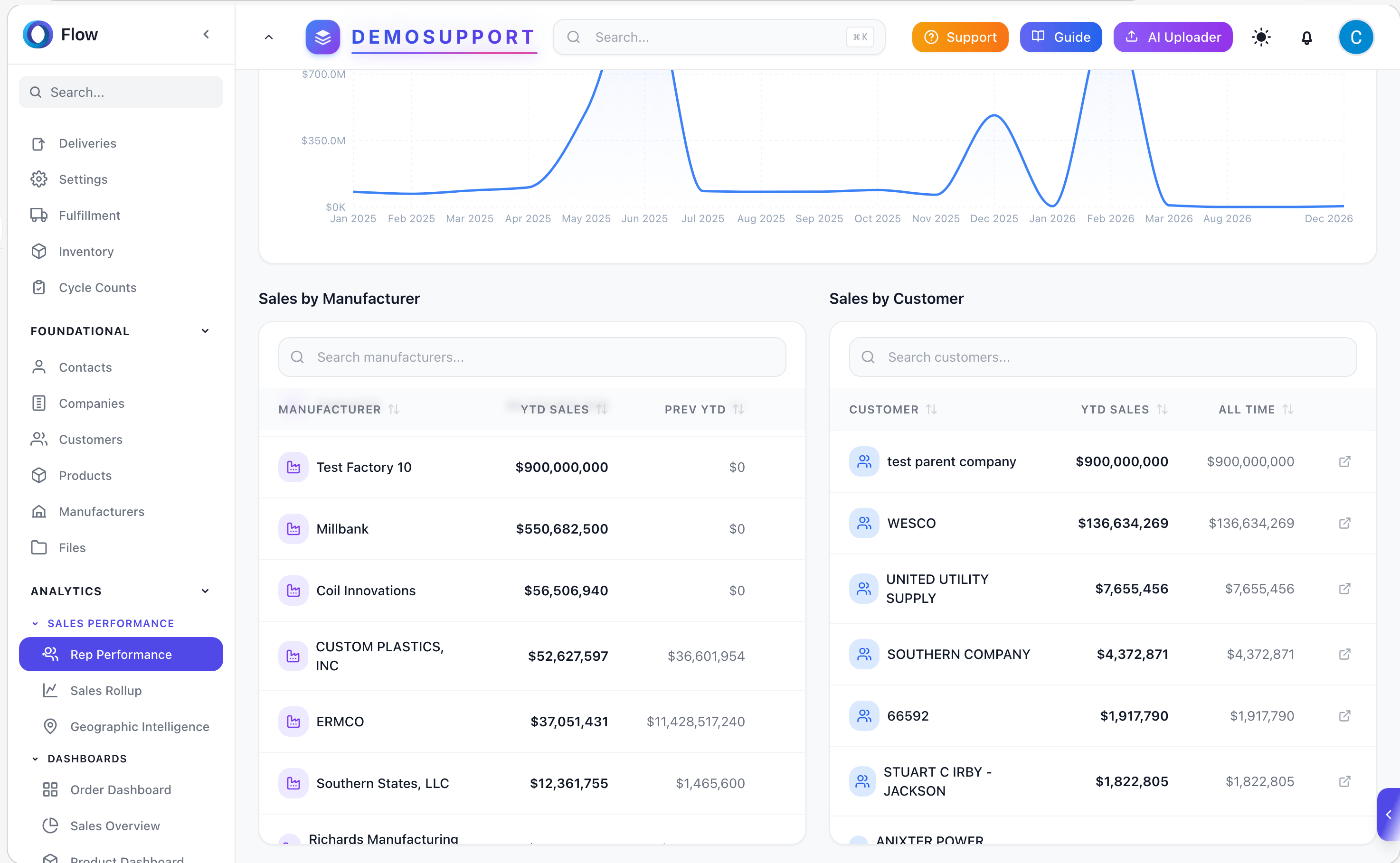Select the Fulfillment truck icon
The width and height of the screenshot is (1400, 863).
coord(38,215)
